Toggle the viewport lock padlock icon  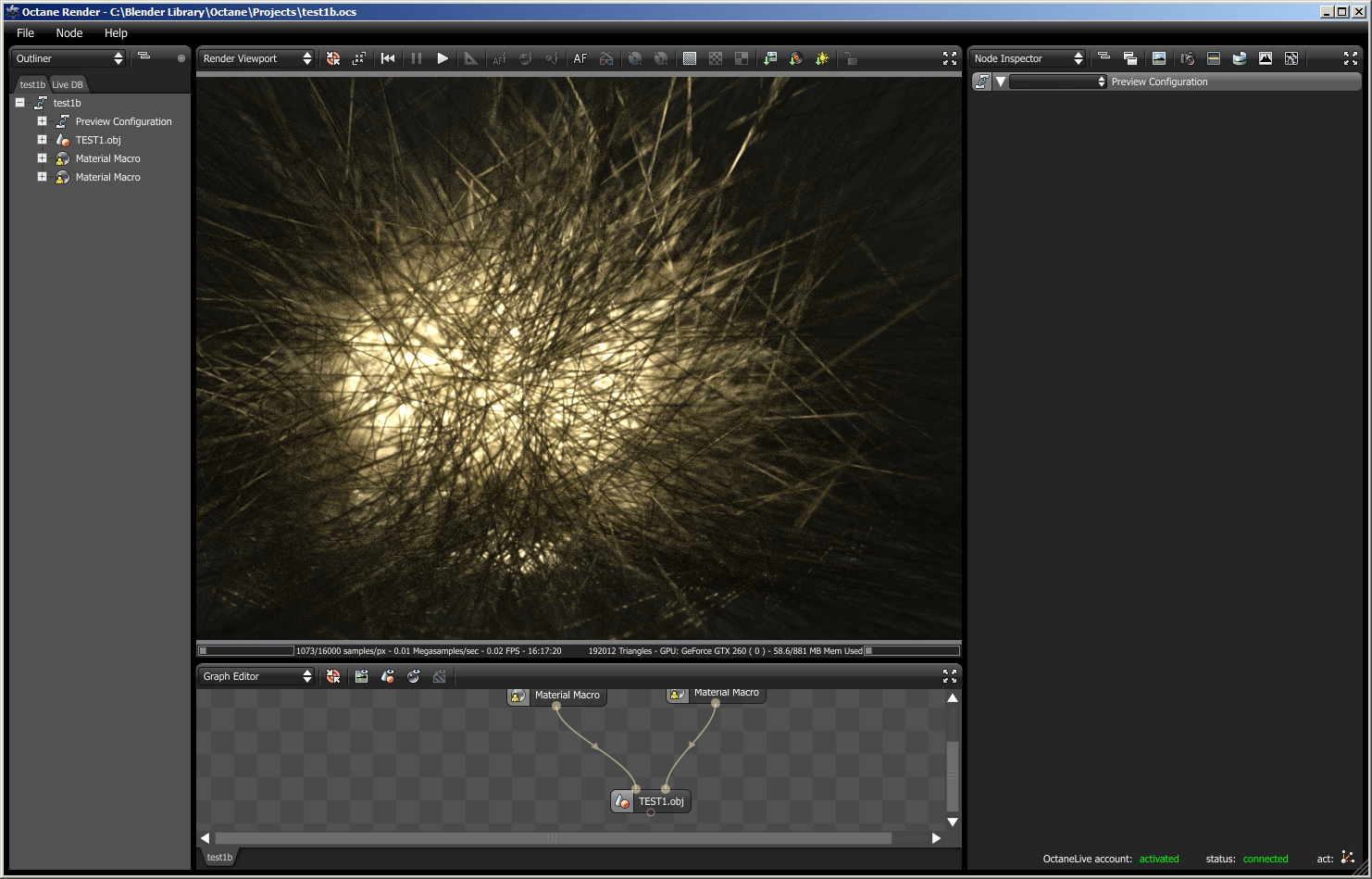tap(851, 58)
